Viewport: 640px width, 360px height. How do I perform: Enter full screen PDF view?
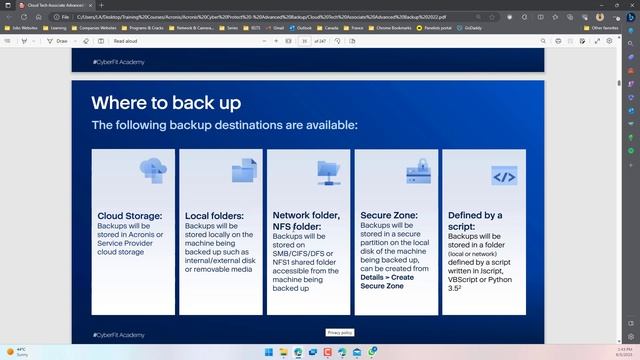pyautogui.click(x=597, y=41)
